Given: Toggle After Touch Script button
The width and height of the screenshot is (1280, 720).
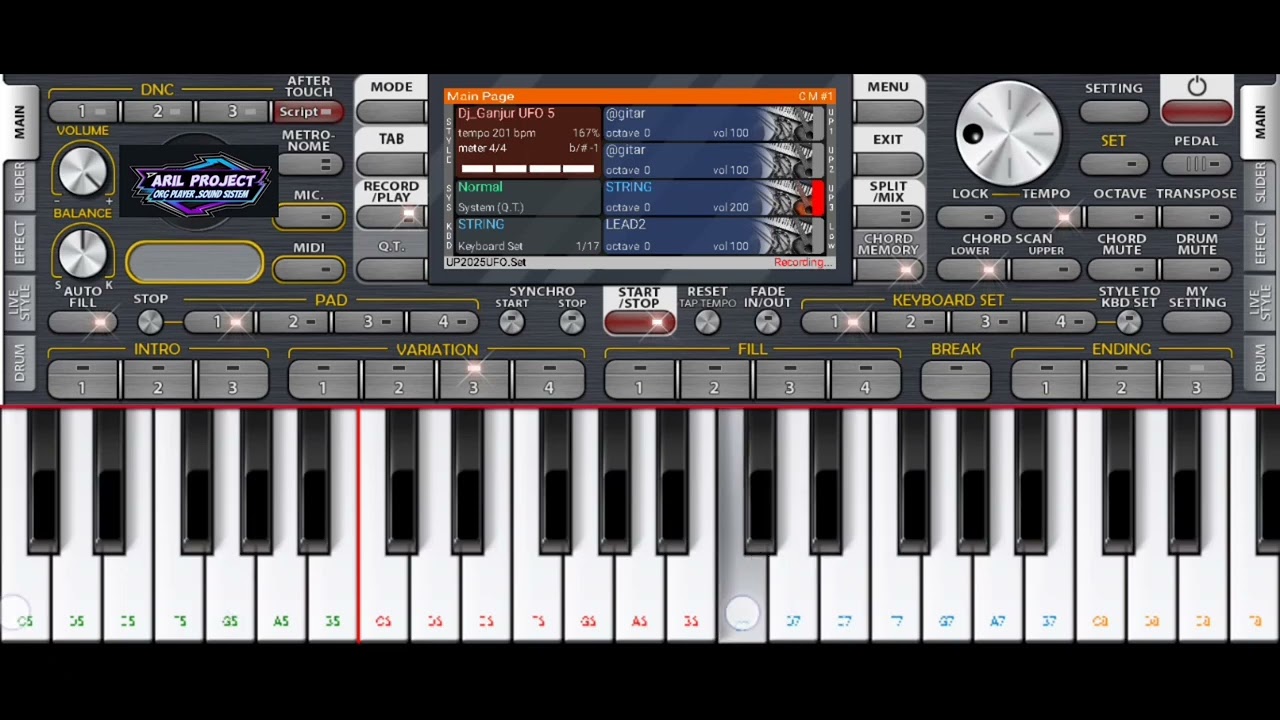Looking at the screenshot, I should pyautogui.click(x=308, y=112).
